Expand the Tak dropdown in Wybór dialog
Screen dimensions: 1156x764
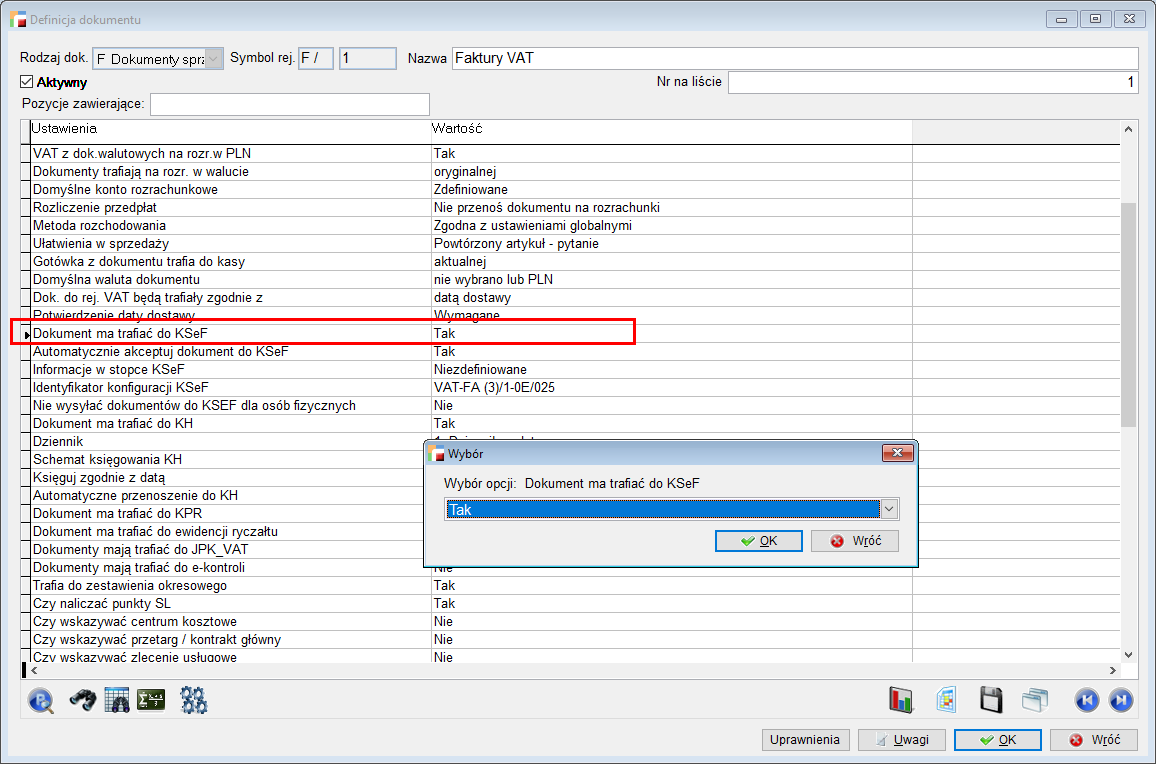tap(888, 510)
